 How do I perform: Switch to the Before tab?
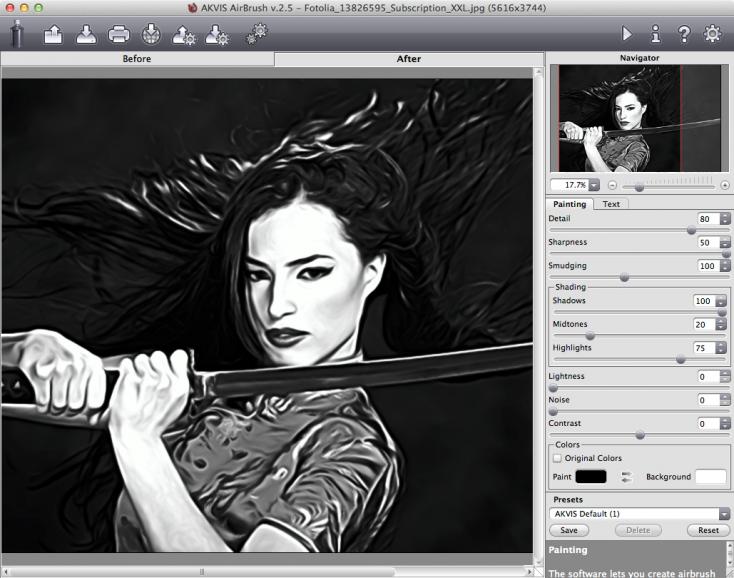[137, 59]
